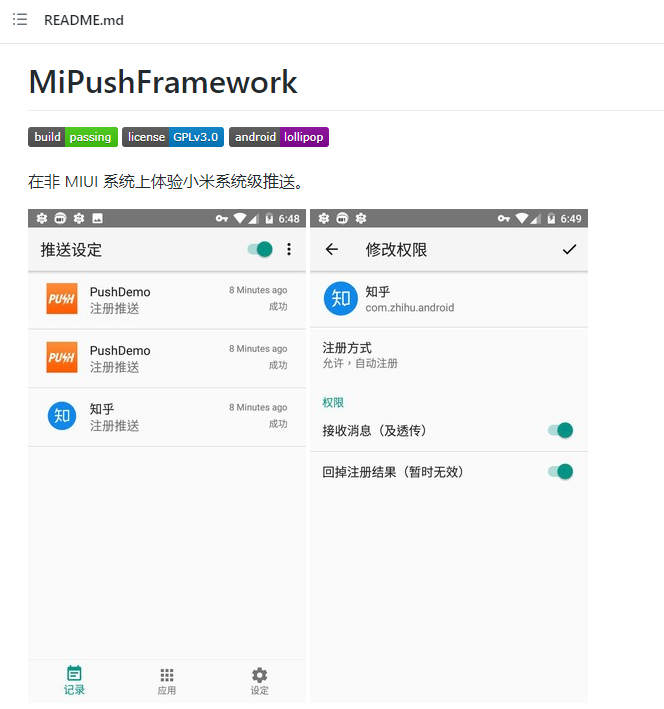Open the 设定 tab
The image size is (664, 709).
coord(260,681)
